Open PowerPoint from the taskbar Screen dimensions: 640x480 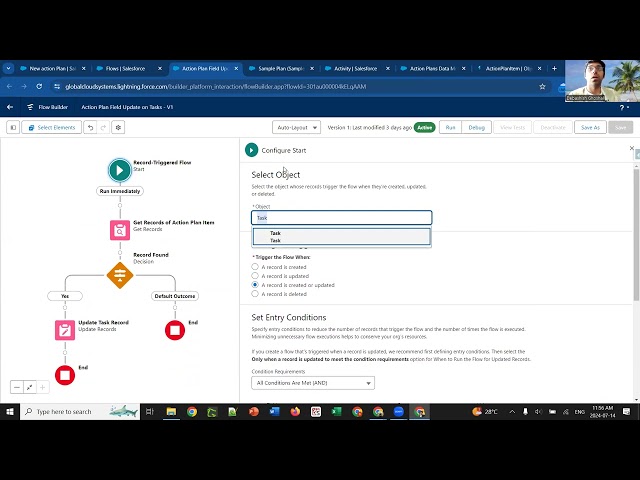point(253,412)
